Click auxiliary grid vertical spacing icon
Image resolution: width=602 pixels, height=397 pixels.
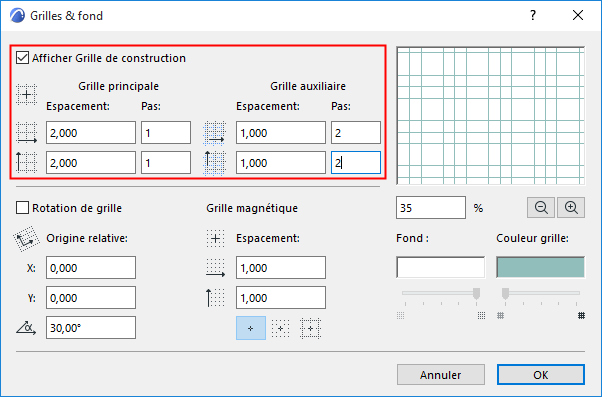tap(214, 163)
